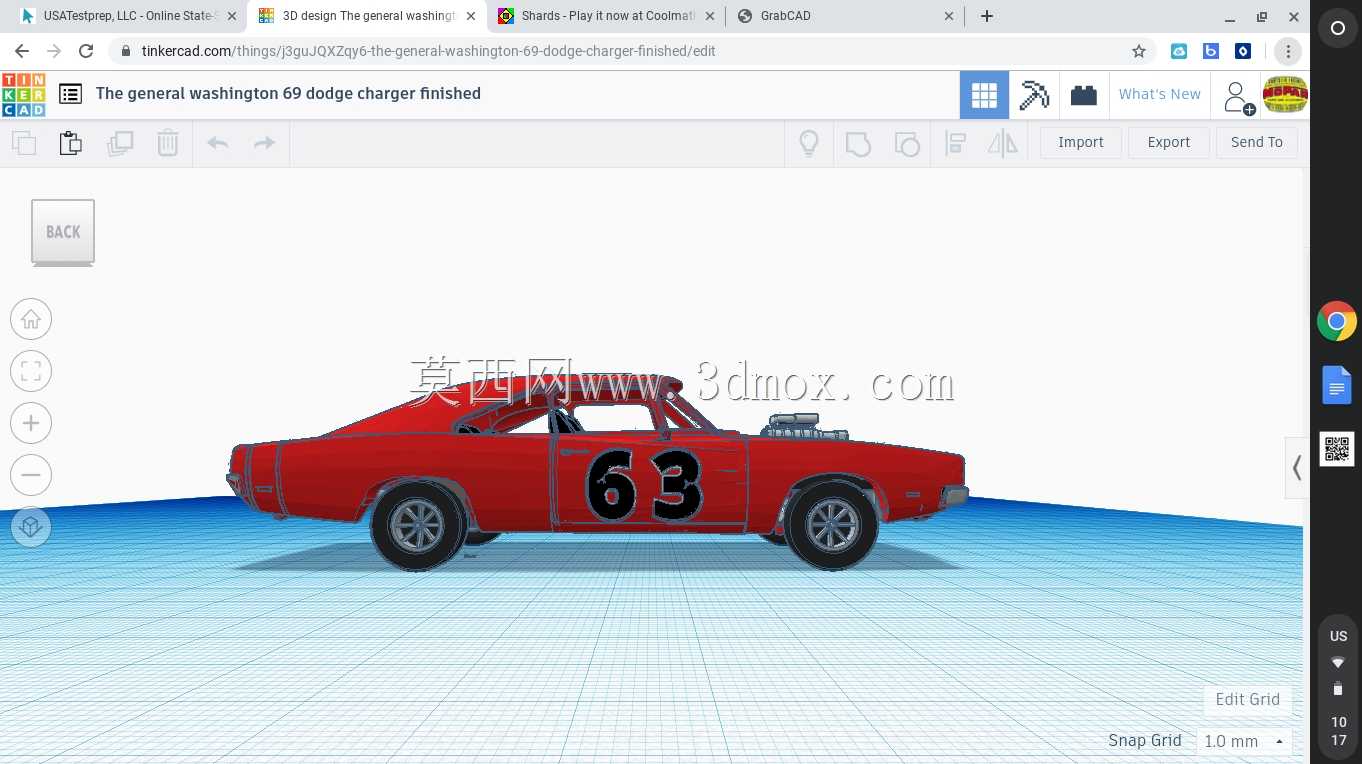Open the designs list menu icon
The width and height of the screenshot is (1362, 764).
[x=70, y=94]
